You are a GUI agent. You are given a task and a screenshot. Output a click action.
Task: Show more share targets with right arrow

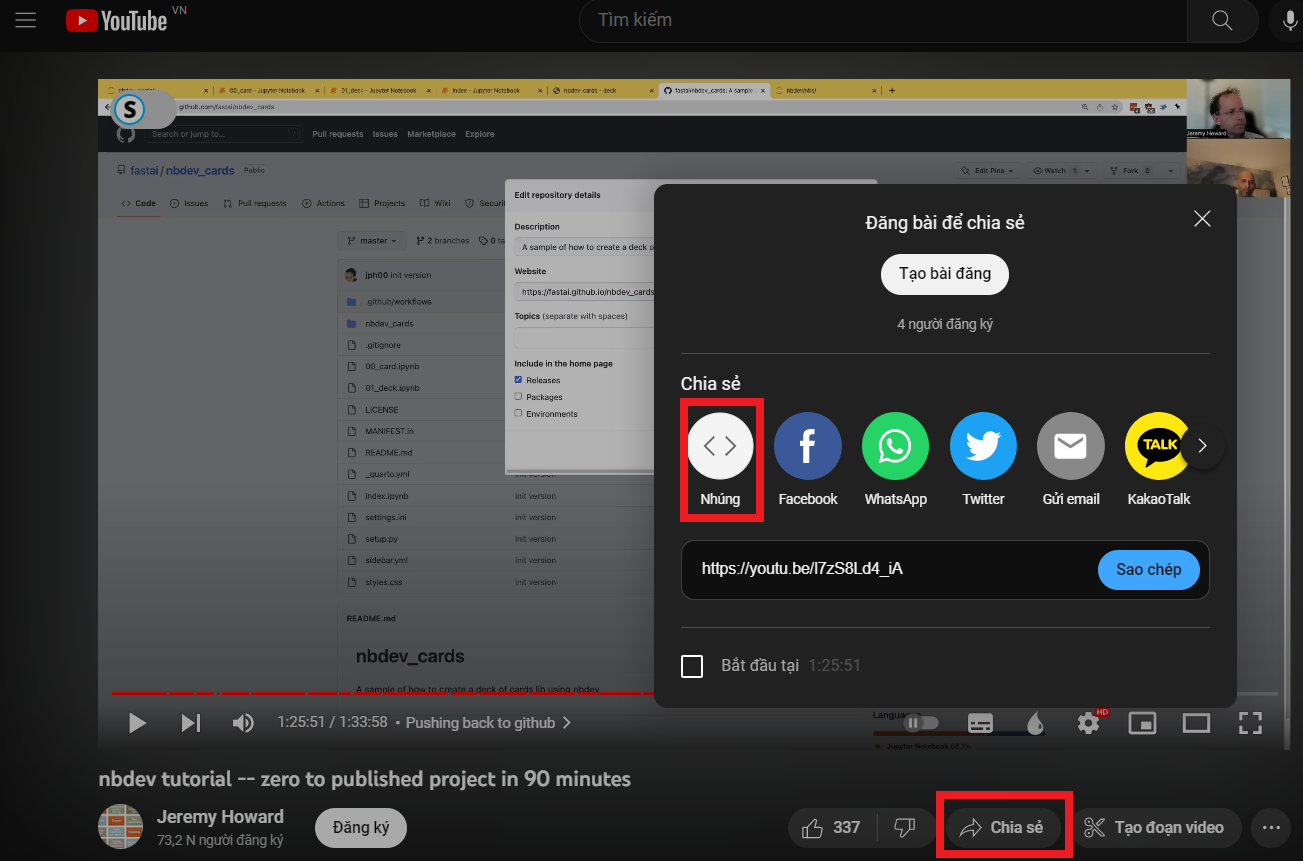point(1203,446)
